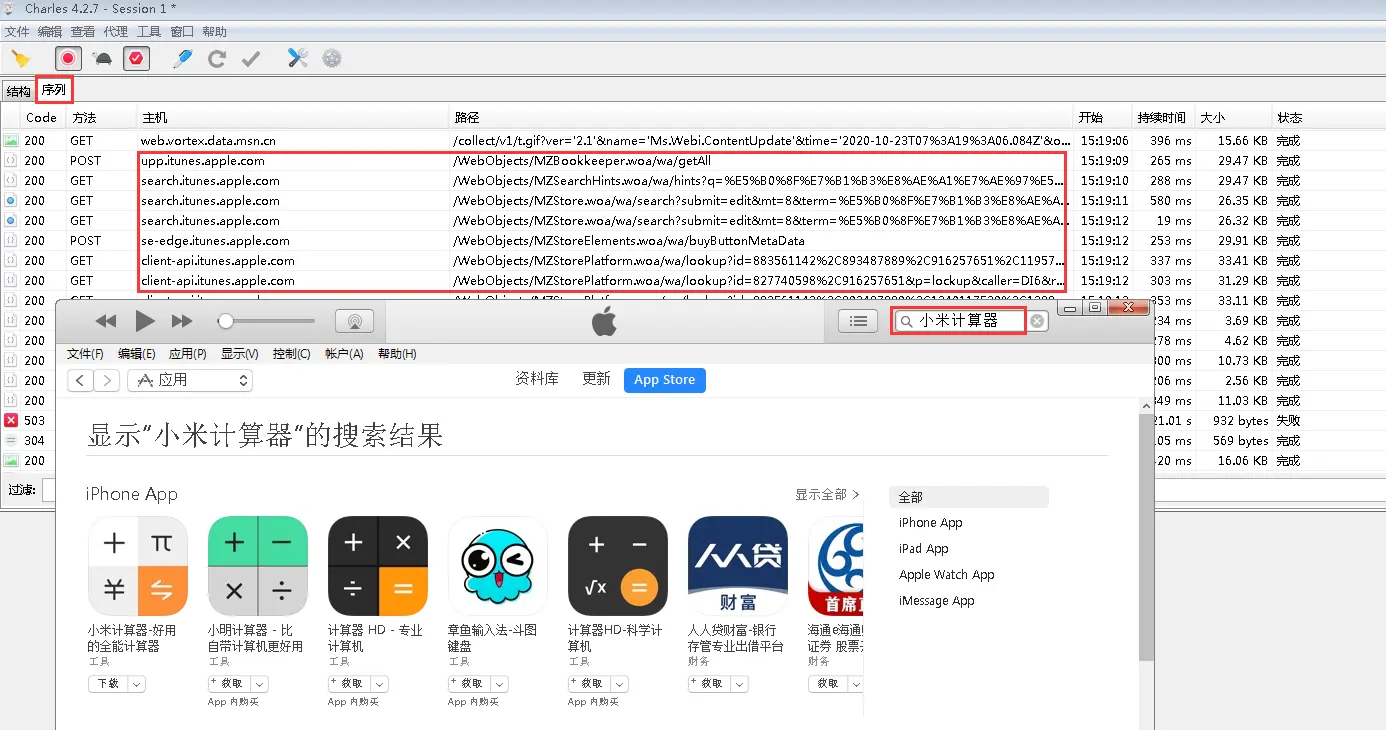1386x730 pixels.
Task: Filter results by Apple Watch App
Action: click(x=947, y=575)
